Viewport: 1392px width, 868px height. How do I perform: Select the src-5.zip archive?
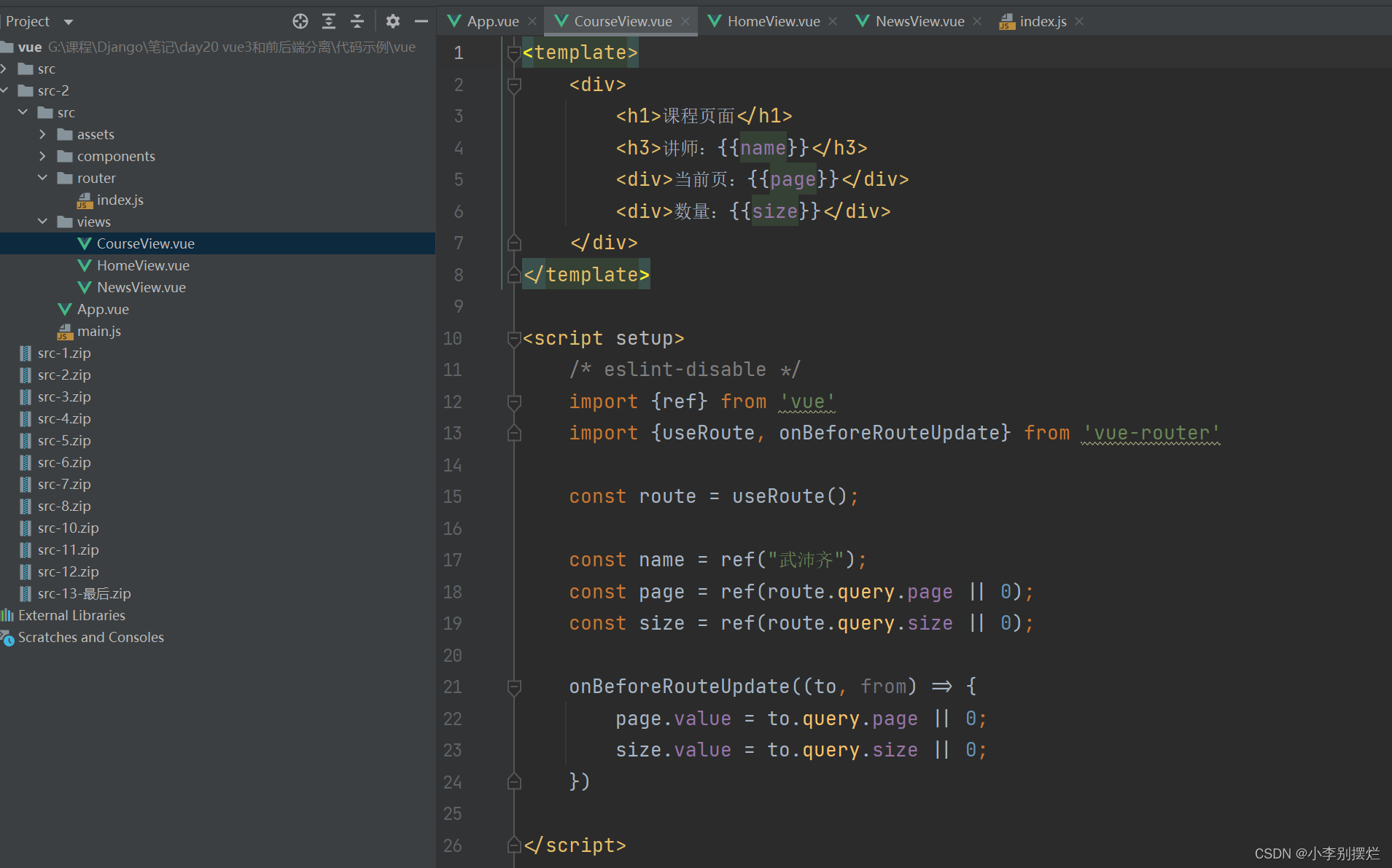click(x=217, y=440)
